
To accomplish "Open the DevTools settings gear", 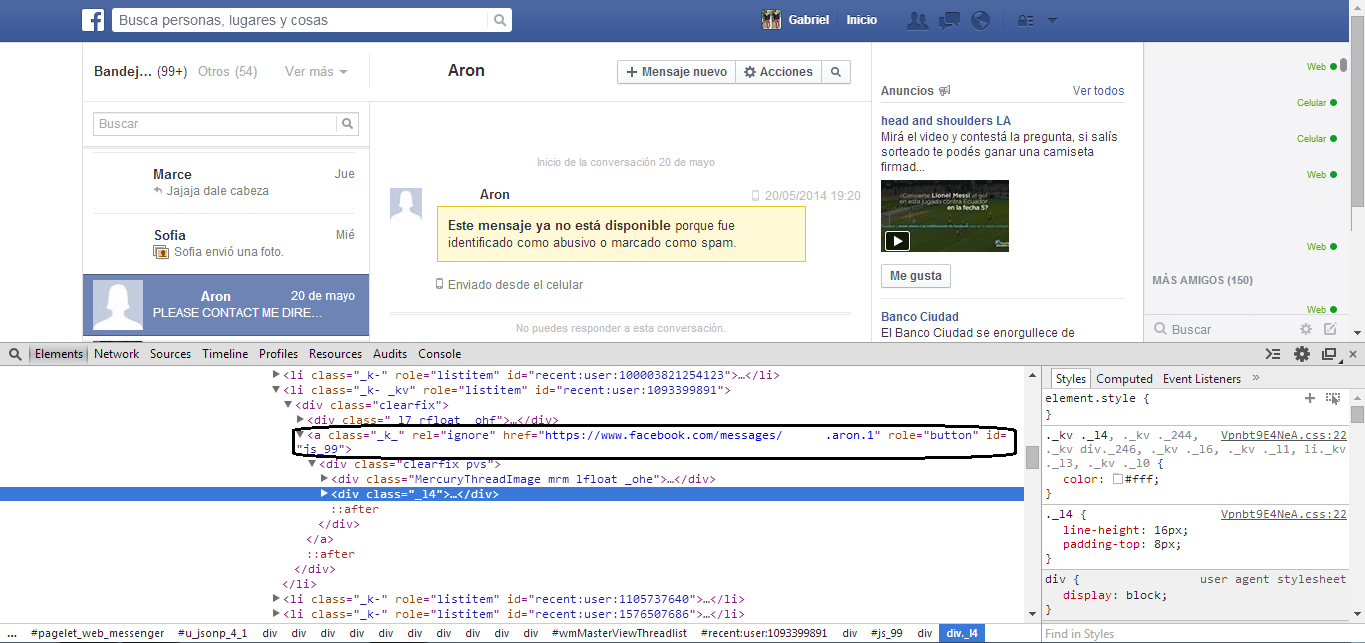I will pos(1302,354).
